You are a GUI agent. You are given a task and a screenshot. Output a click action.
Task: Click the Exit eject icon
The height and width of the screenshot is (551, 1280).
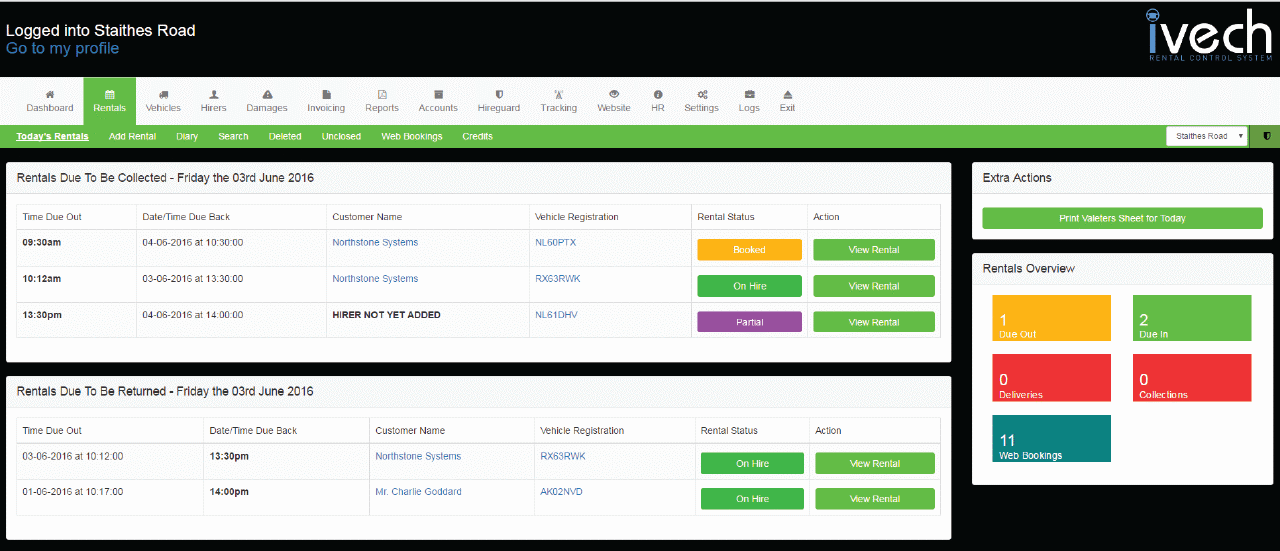point(787,94)
